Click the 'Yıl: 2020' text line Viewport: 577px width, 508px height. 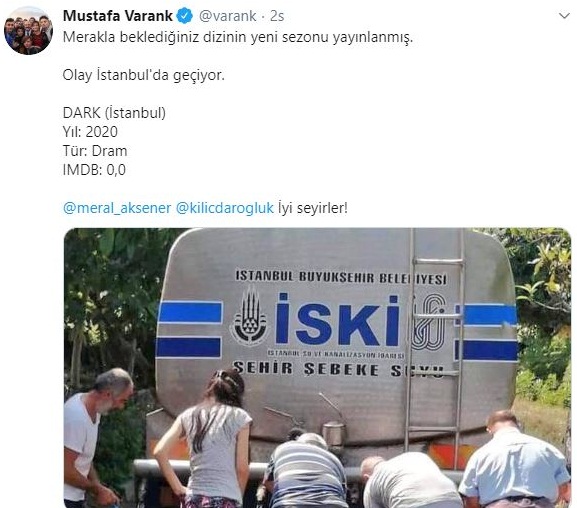[91, 132]
